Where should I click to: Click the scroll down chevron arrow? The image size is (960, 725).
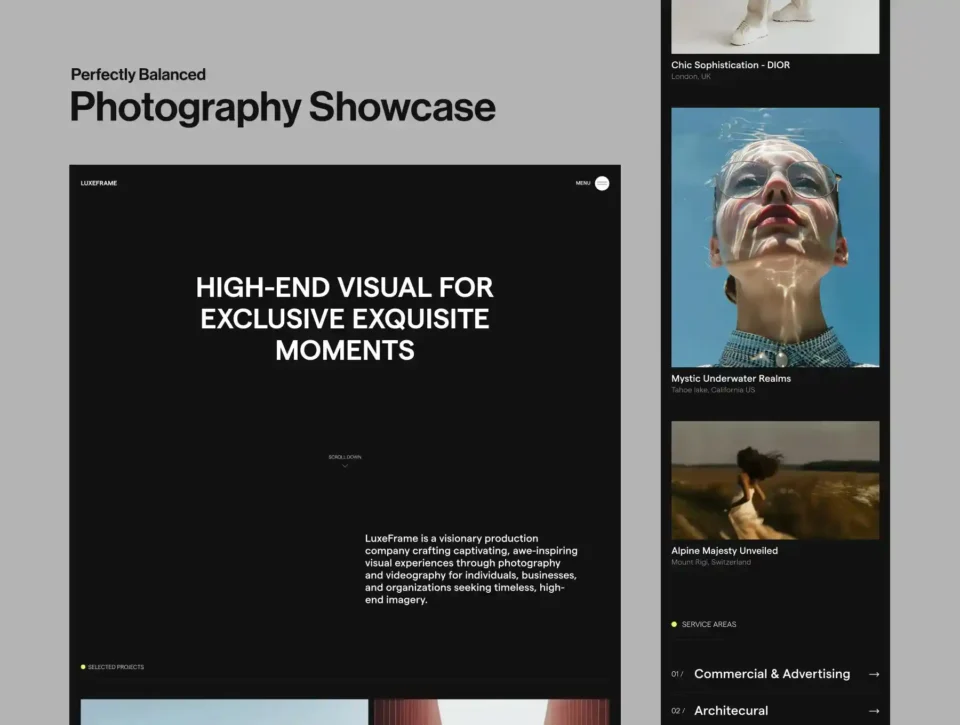point(345,466)
